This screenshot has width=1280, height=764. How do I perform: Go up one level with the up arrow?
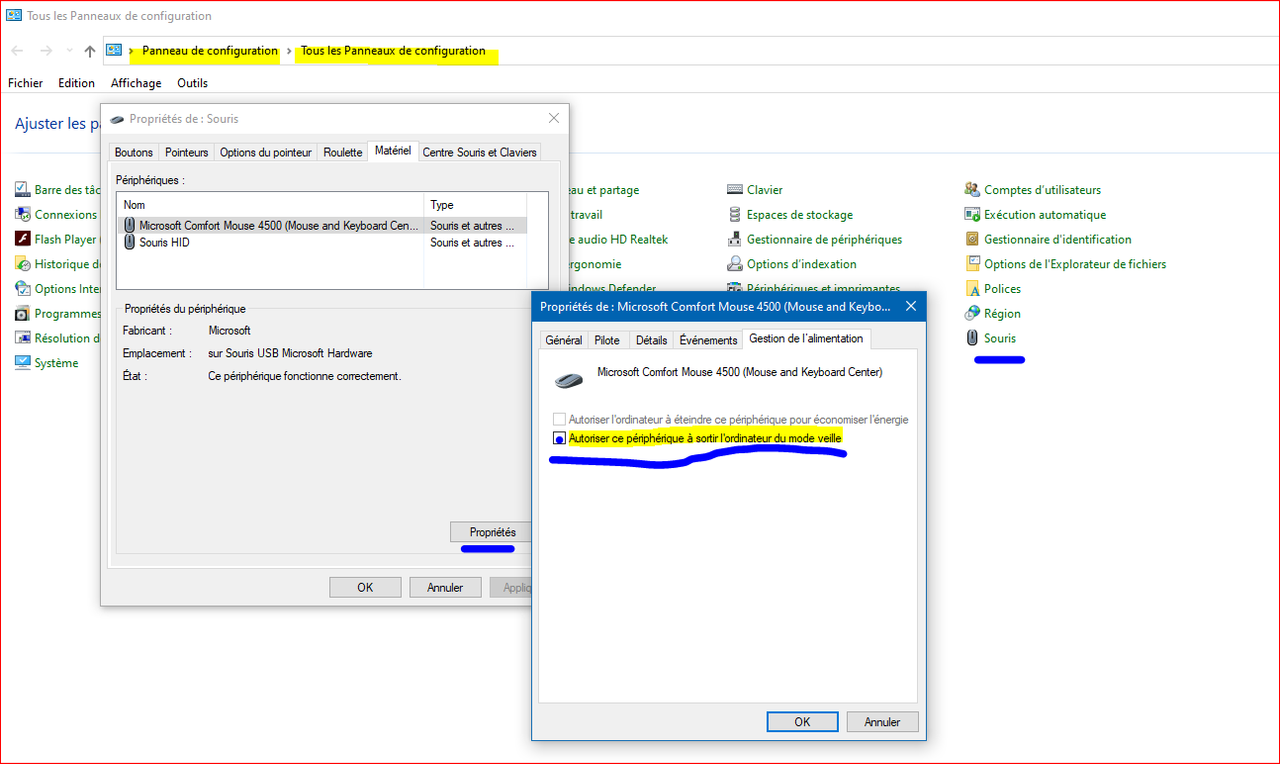90,51
